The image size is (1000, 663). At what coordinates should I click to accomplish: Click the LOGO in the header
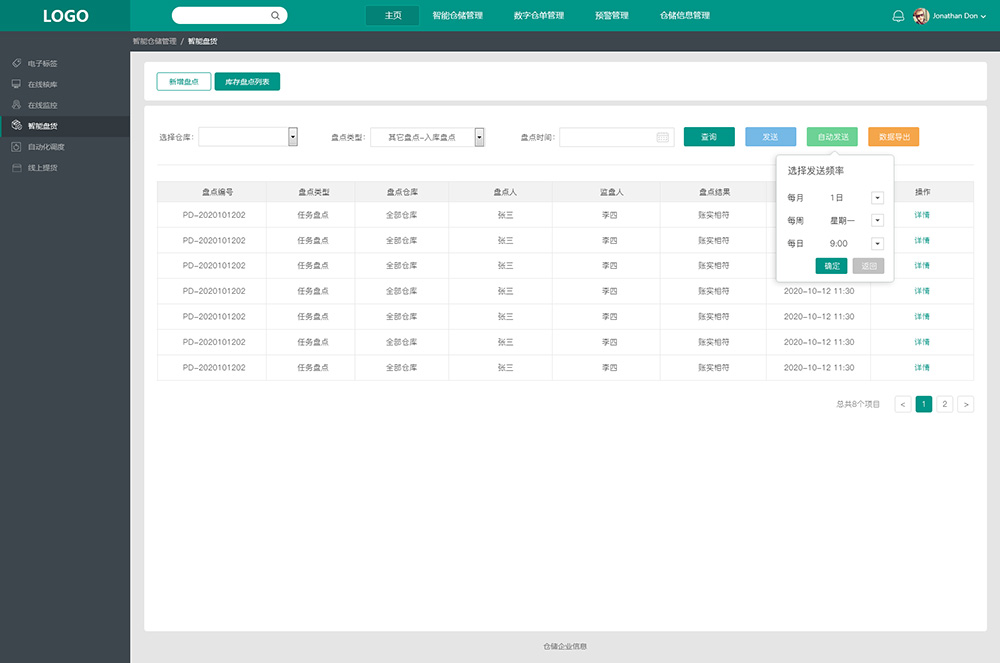[x=65, y=16]
